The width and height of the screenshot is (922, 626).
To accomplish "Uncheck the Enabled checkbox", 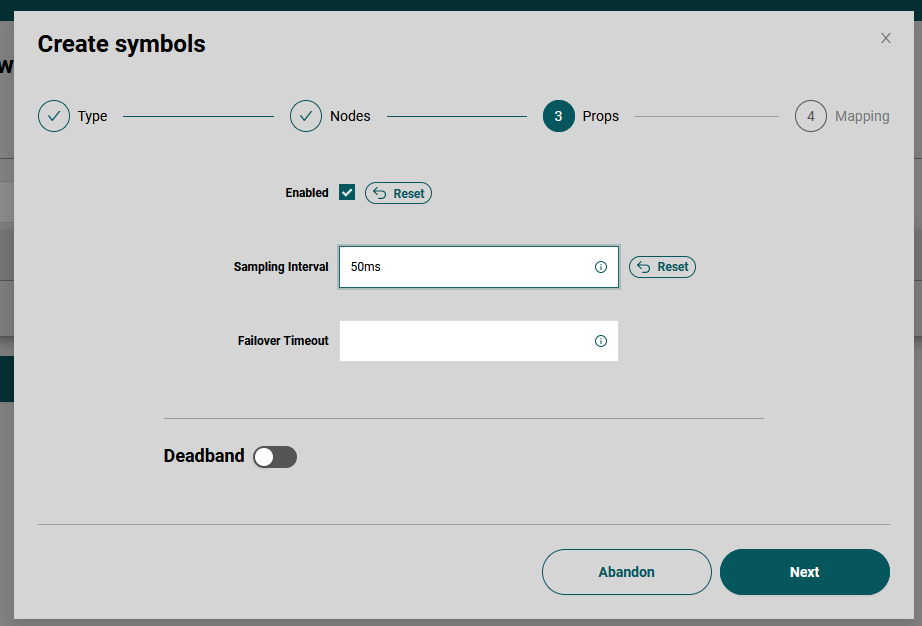I will pos(347,192).
